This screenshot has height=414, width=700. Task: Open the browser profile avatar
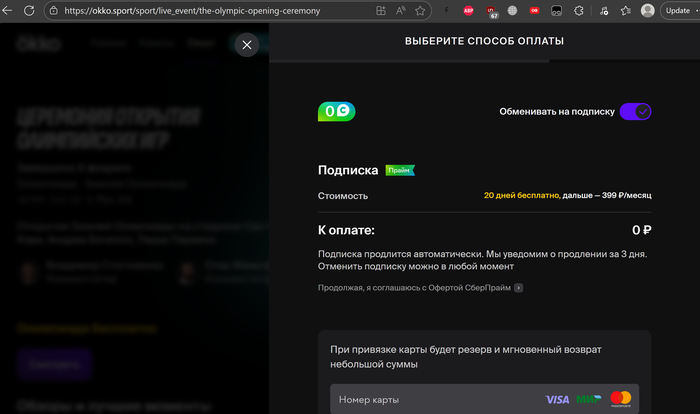[x=647, y=10]
